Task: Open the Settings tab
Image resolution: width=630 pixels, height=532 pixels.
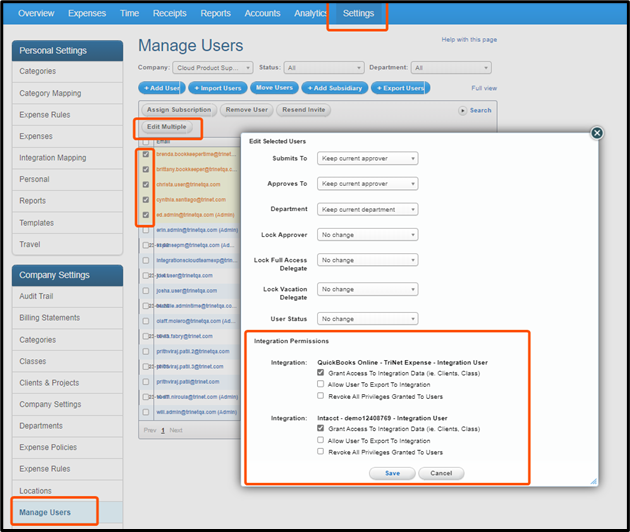Action: 357,14
